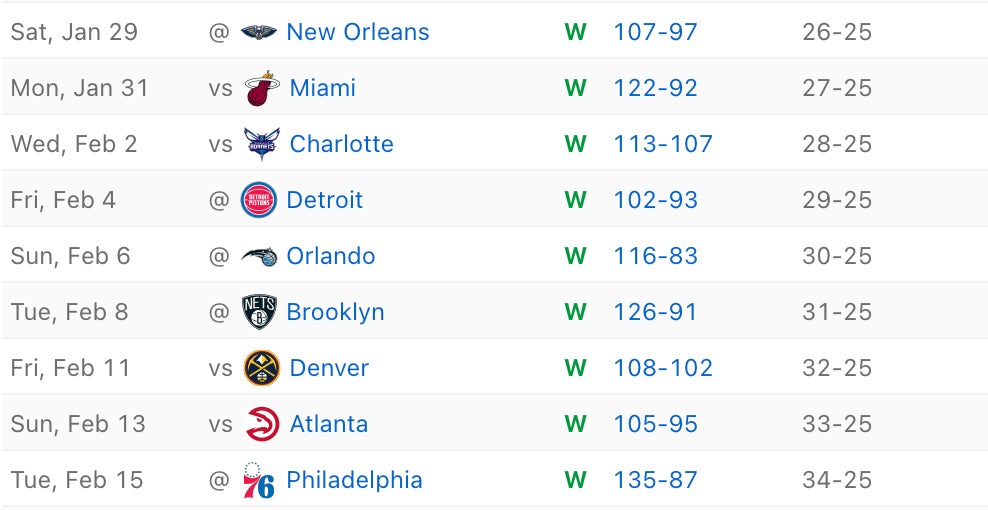Open the 116-83 Orlando game recap
Viewport: 988px width, 510px height.
655,256
